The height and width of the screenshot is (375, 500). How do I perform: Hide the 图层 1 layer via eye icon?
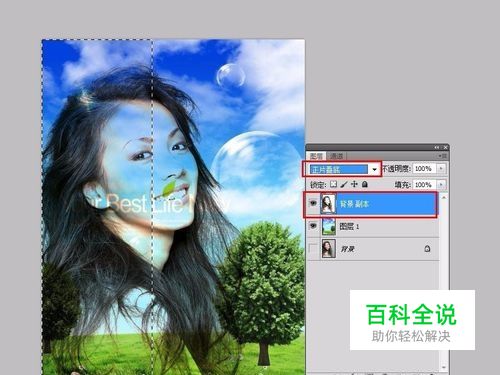coord(313,226)
